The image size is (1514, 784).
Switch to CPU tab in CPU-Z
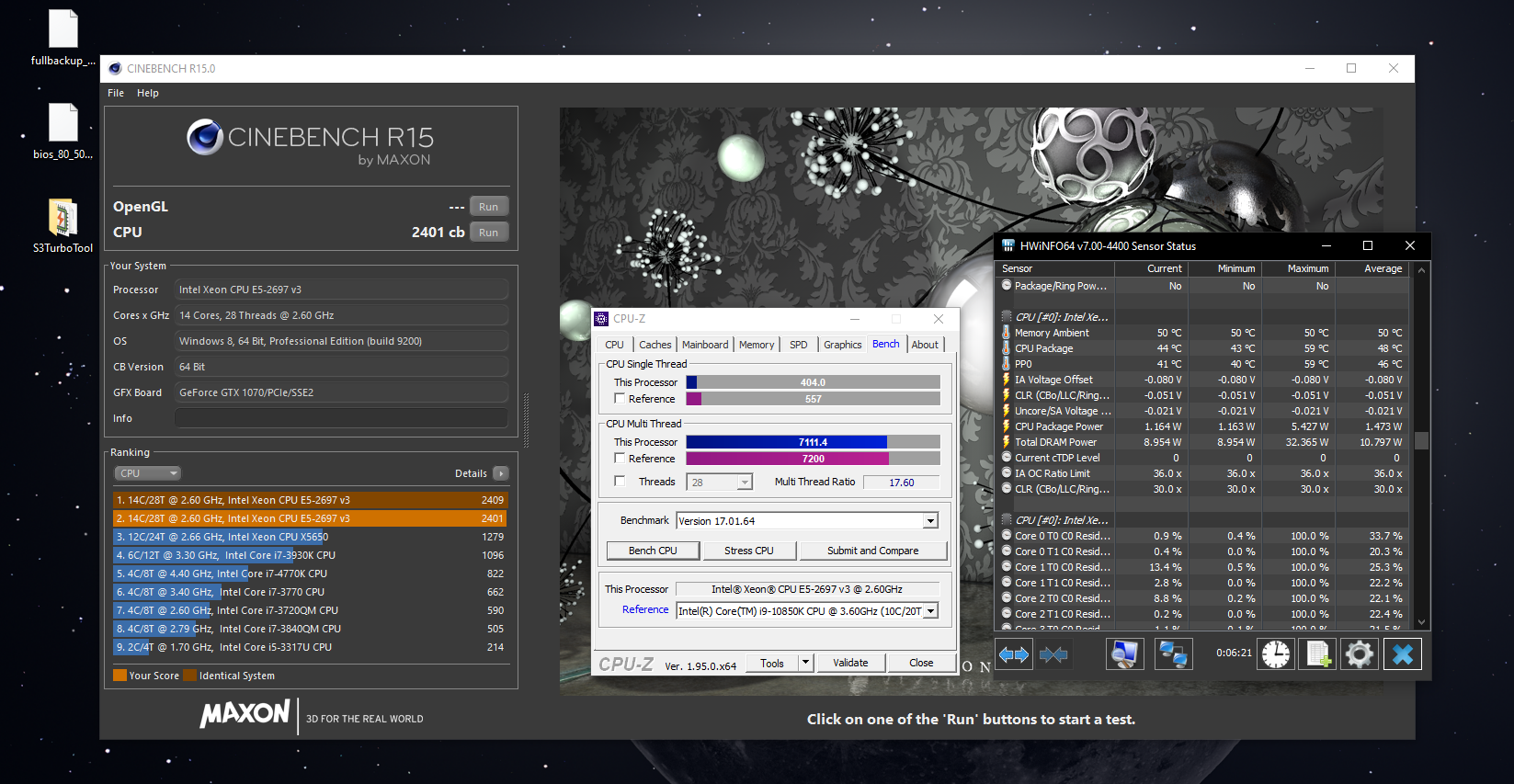(x=614, y=345)
